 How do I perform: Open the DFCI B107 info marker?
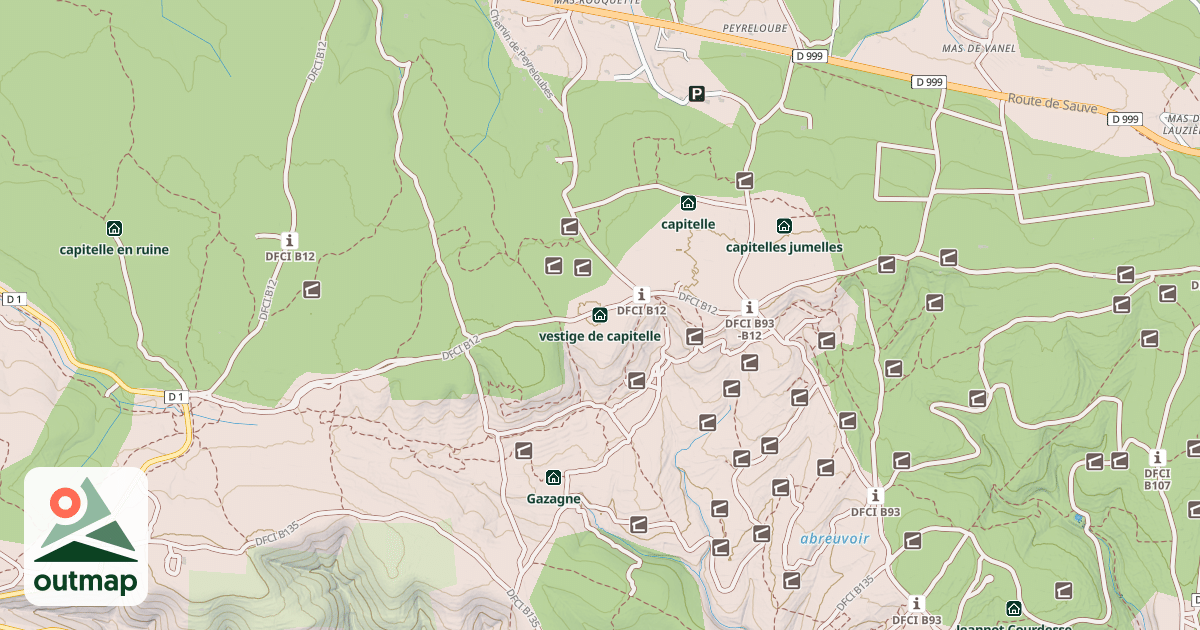pyautogui.click(x=1158, y=457)
